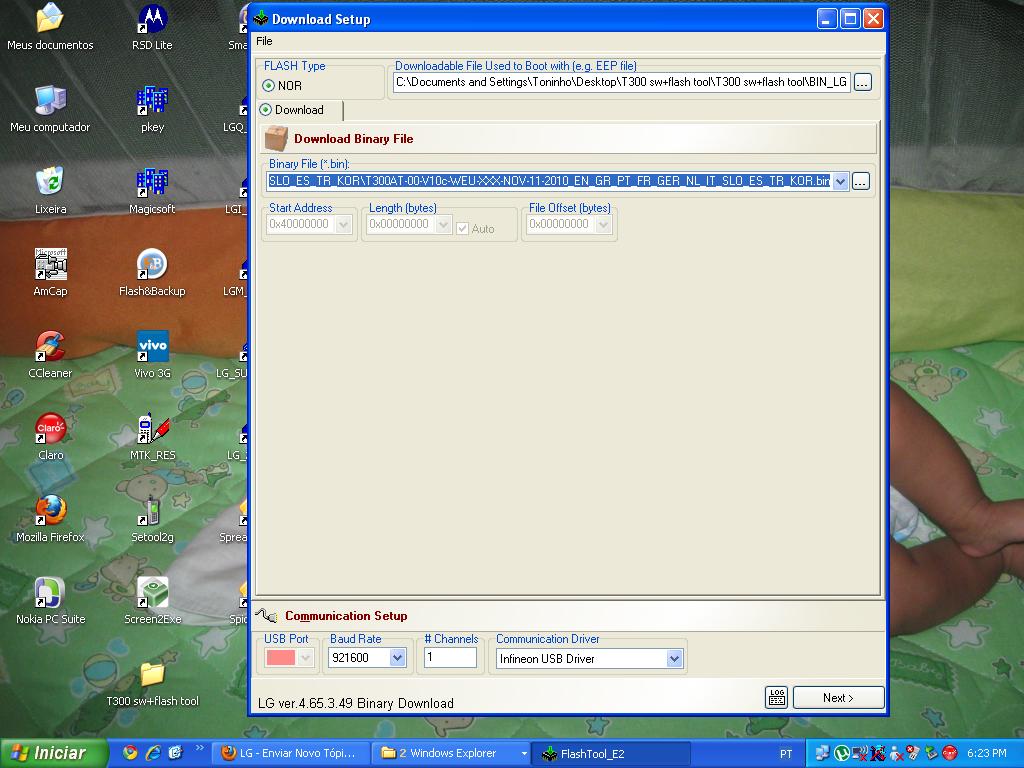
Task: Click the Next button
Action: [x=839, y=697]
